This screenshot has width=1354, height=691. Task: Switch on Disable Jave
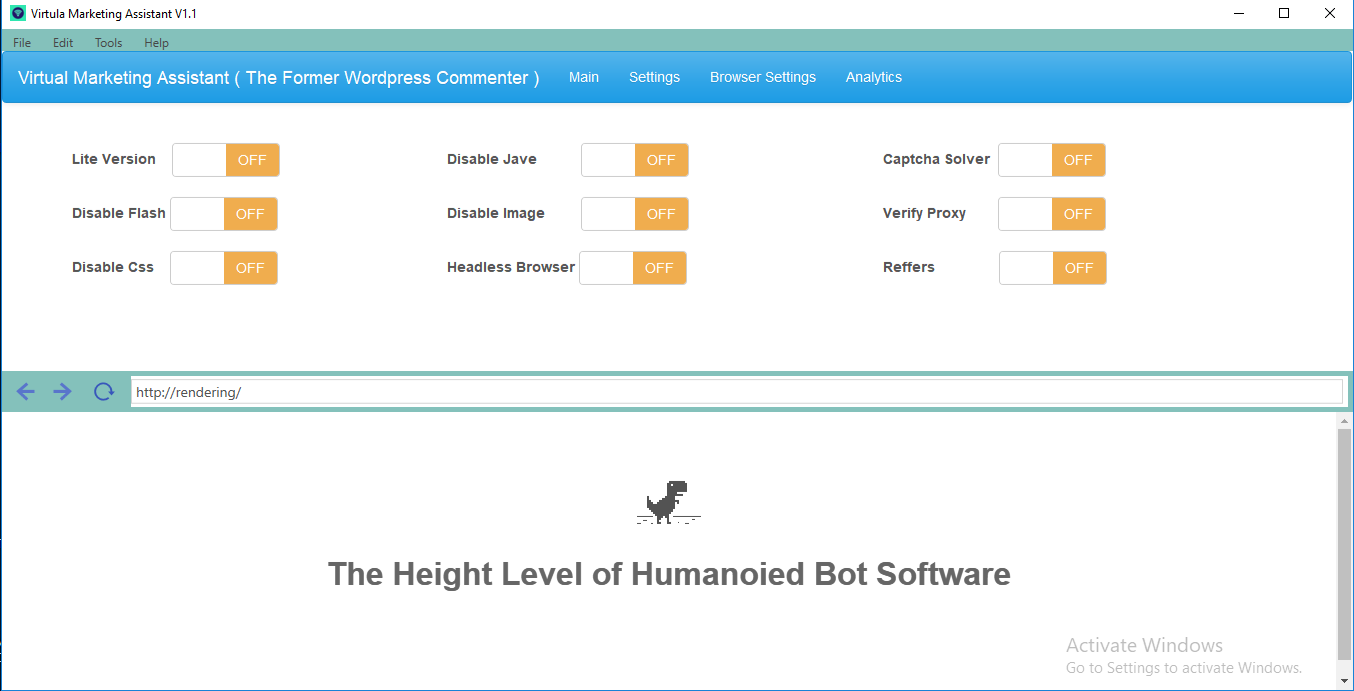click(x=634, y=159)
